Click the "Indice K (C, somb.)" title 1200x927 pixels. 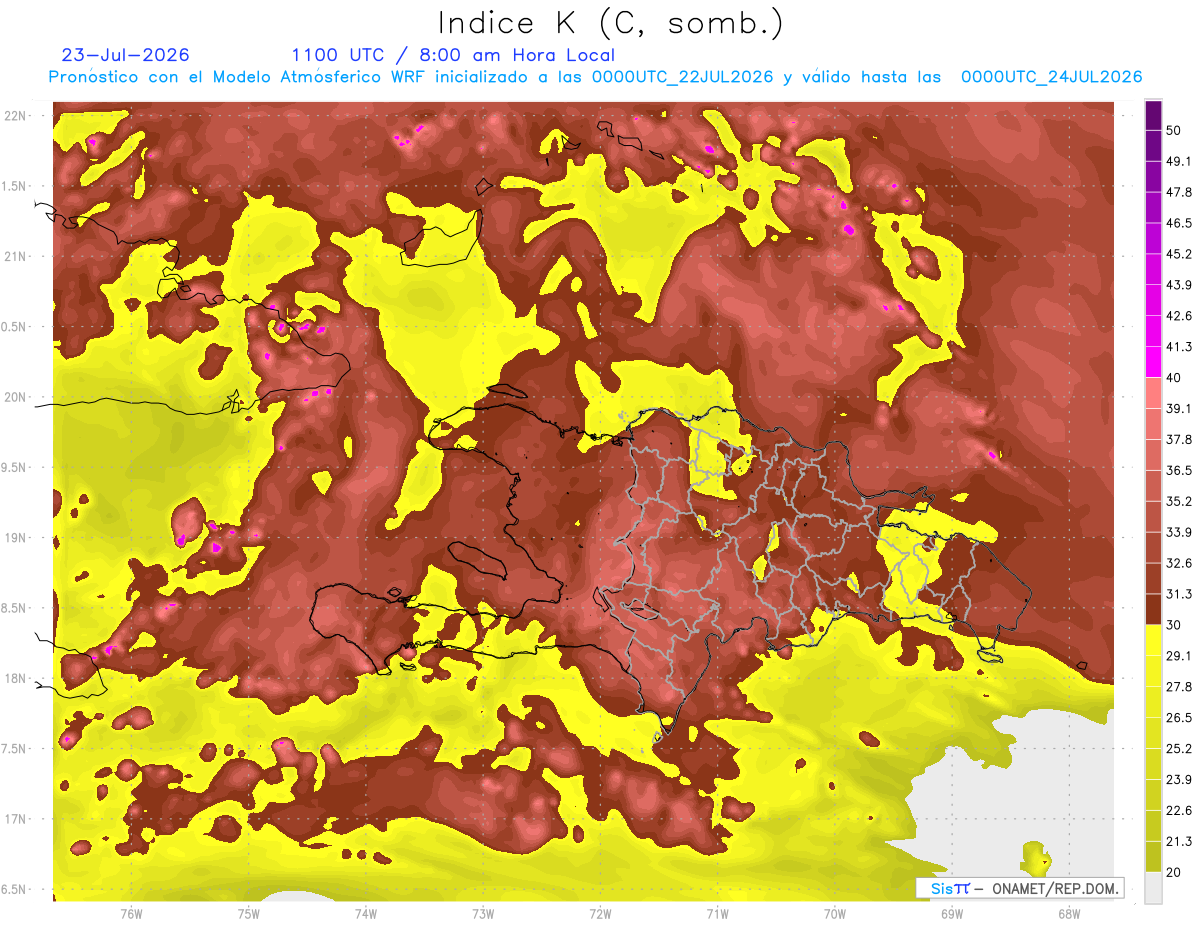[x=610, y=23]
